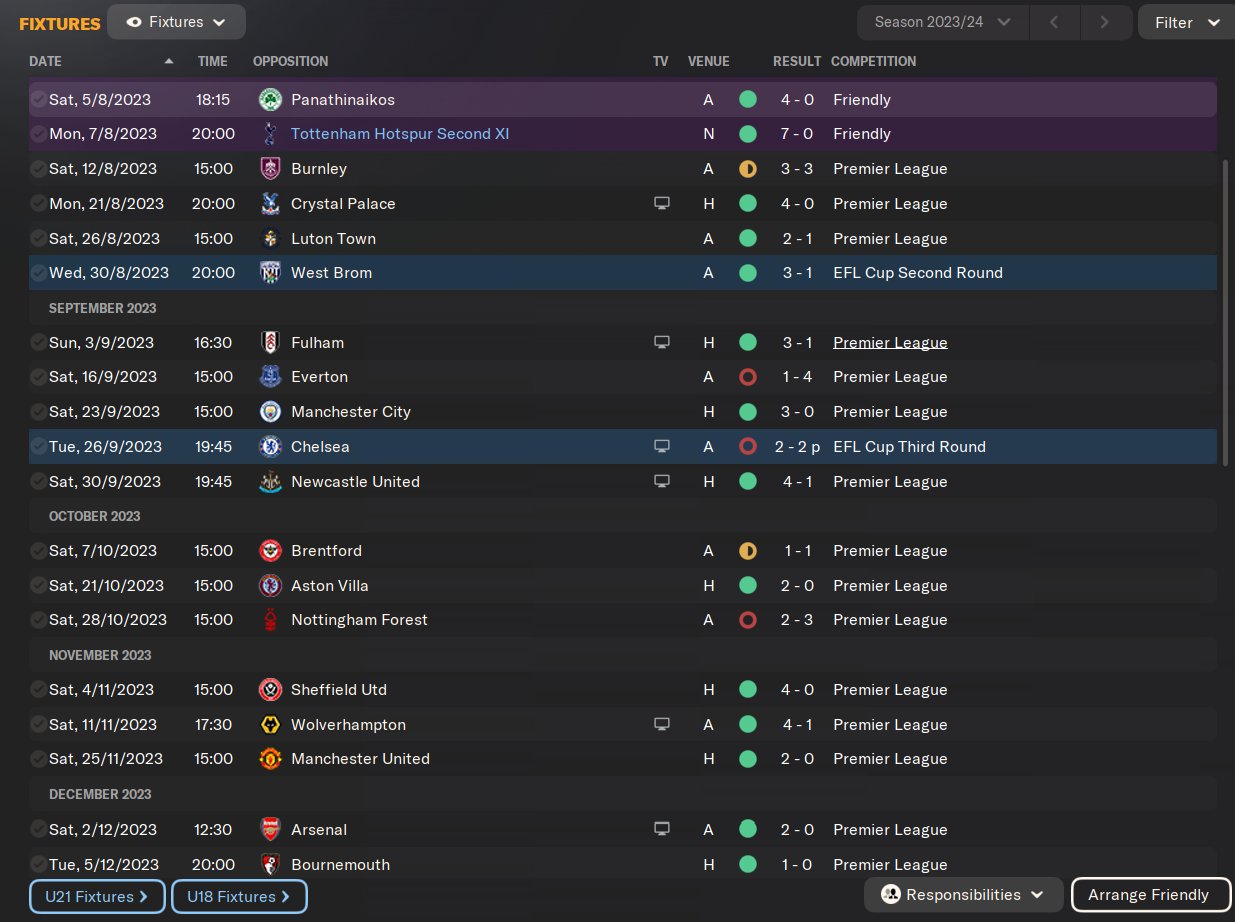Image resolution: width=1235 pixels, height=922 pixels.
Task: Click the Everton loss result indicator
Action: pos(747,377)
